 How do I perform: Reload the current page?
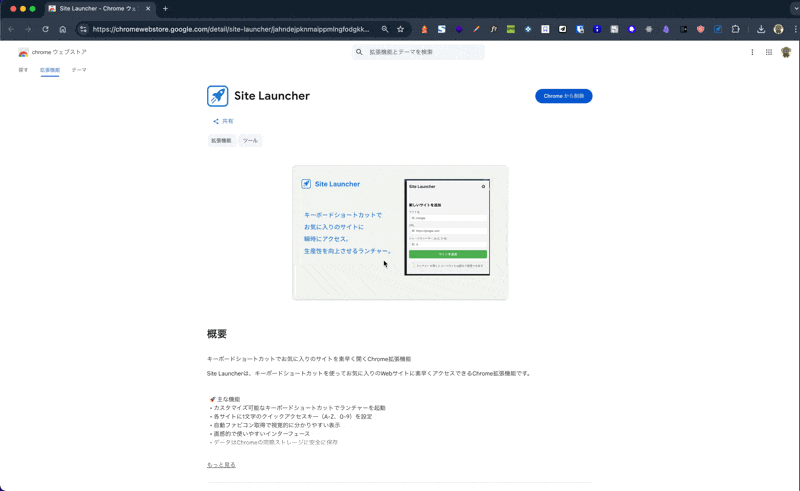45,29
